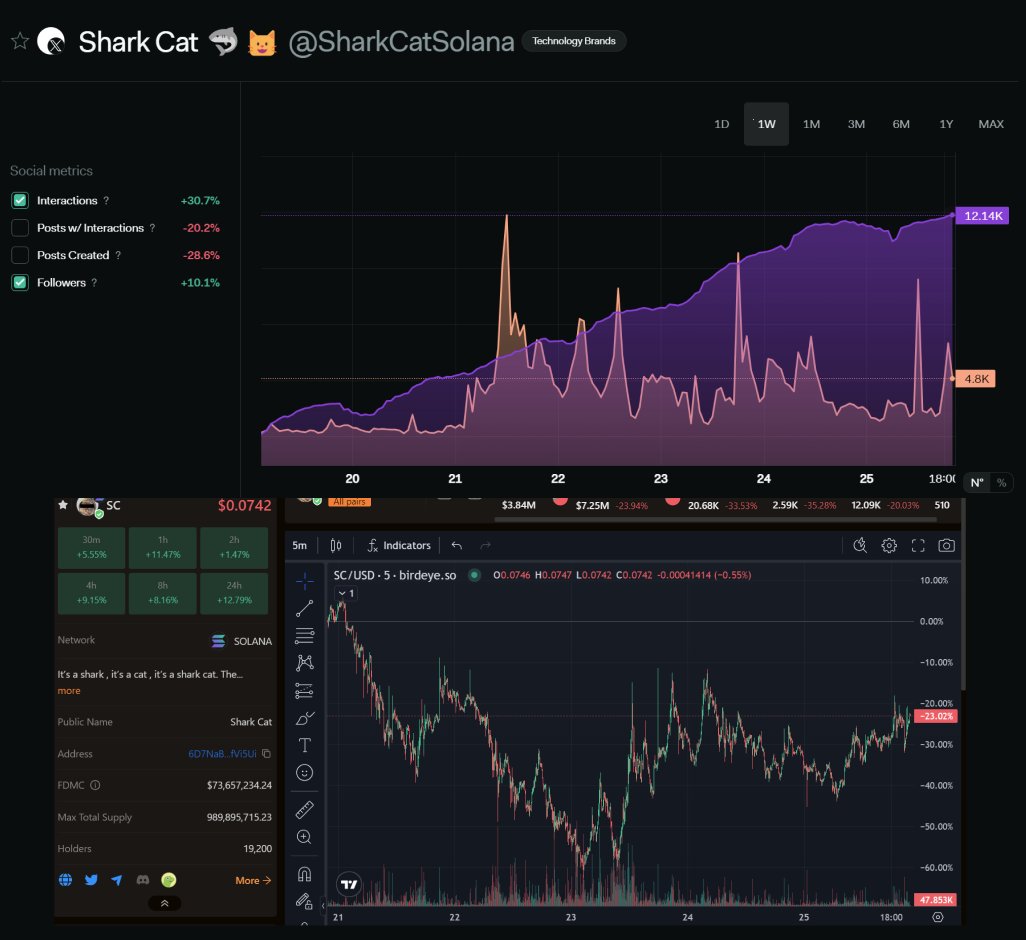The height and width of the screenshot is (940, 1026).
Task: Open price scale settings at chart corner
Action: [938, 917]
